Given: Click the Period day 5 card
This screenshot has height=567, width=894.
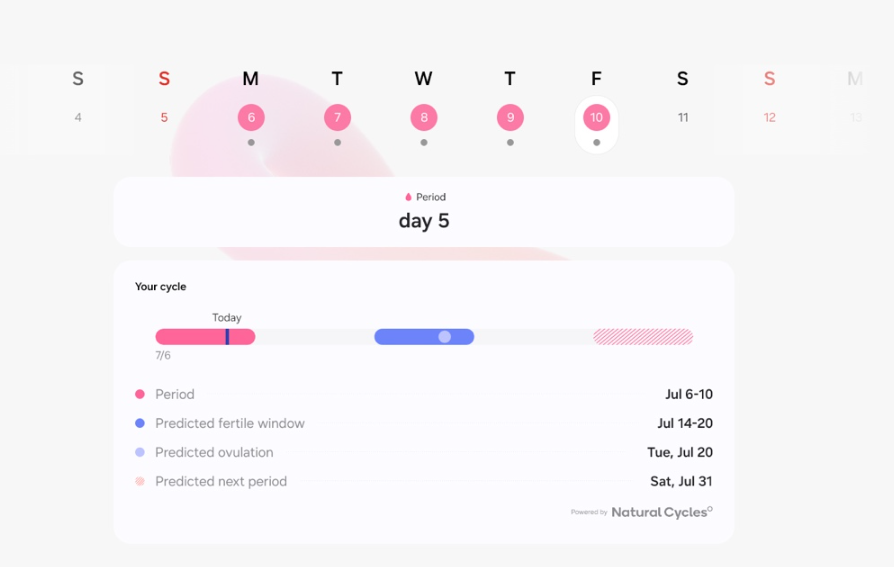Looking at the screenshot, I should 424,212.
